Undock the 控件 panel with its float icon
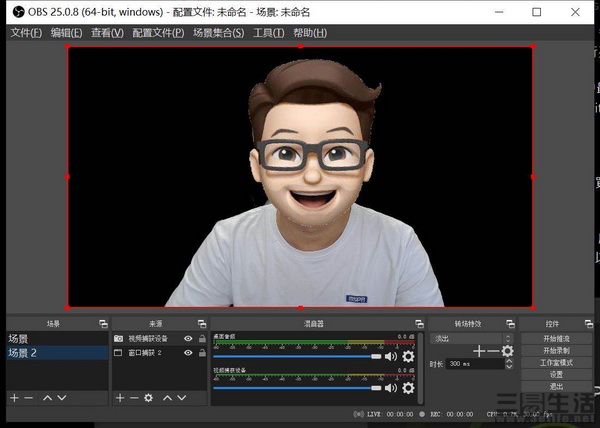600x428 pixels. pyautogui.click(x=589, y=324)
